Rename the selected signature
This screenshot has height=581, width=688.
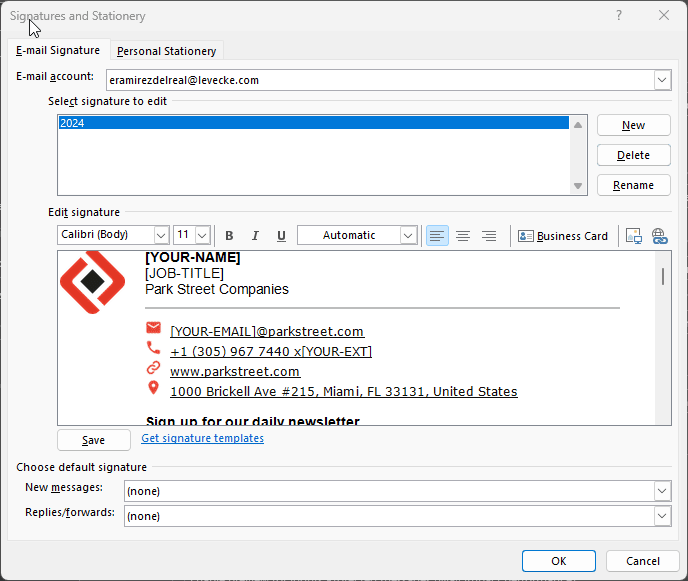click(x=634, y=185)
